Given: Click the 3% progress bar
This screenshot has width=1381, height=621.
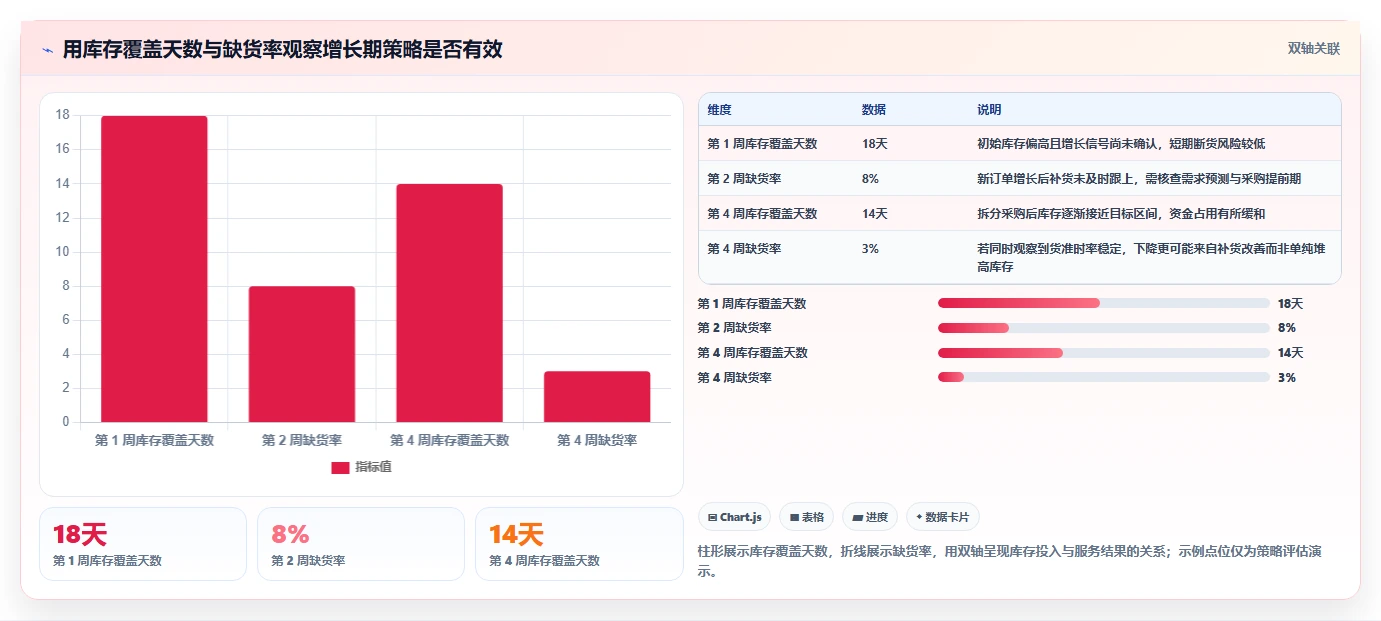Looking at the screenshot, I should pos(1104,377).
